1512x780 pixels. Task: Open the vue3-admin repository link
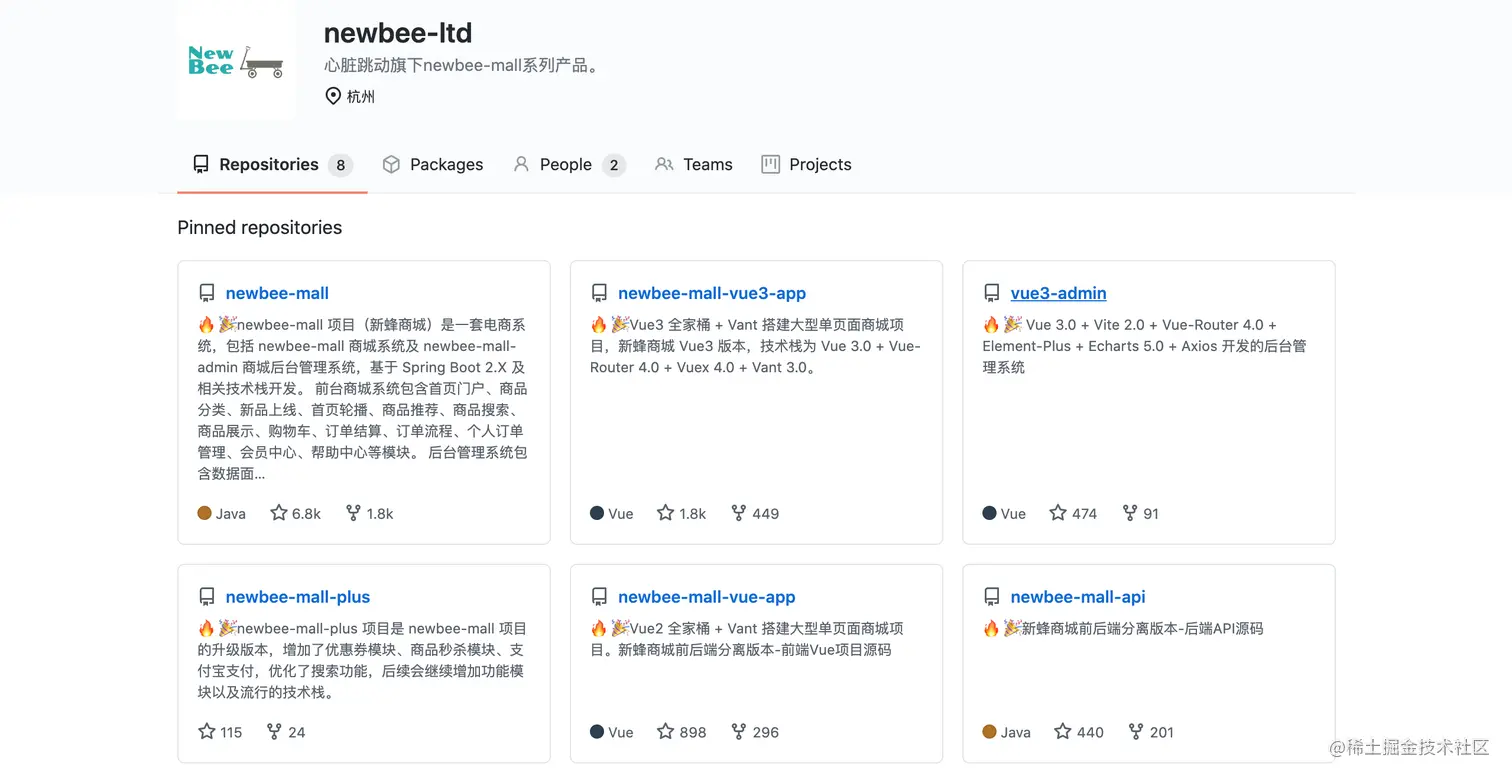point(1058,293)
